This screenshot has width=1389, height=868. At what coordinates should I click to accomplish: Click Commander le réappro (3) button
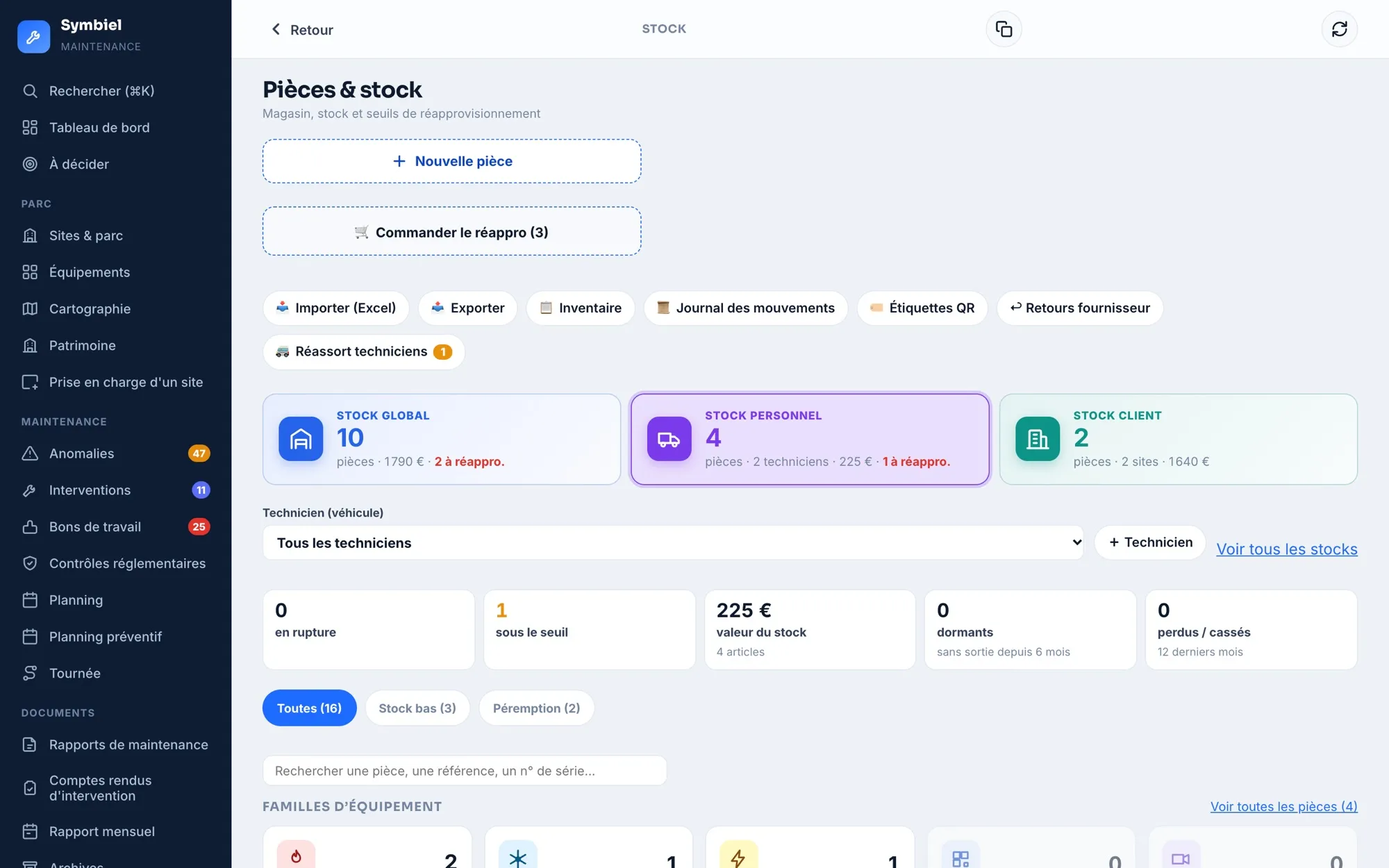point(451,231)
